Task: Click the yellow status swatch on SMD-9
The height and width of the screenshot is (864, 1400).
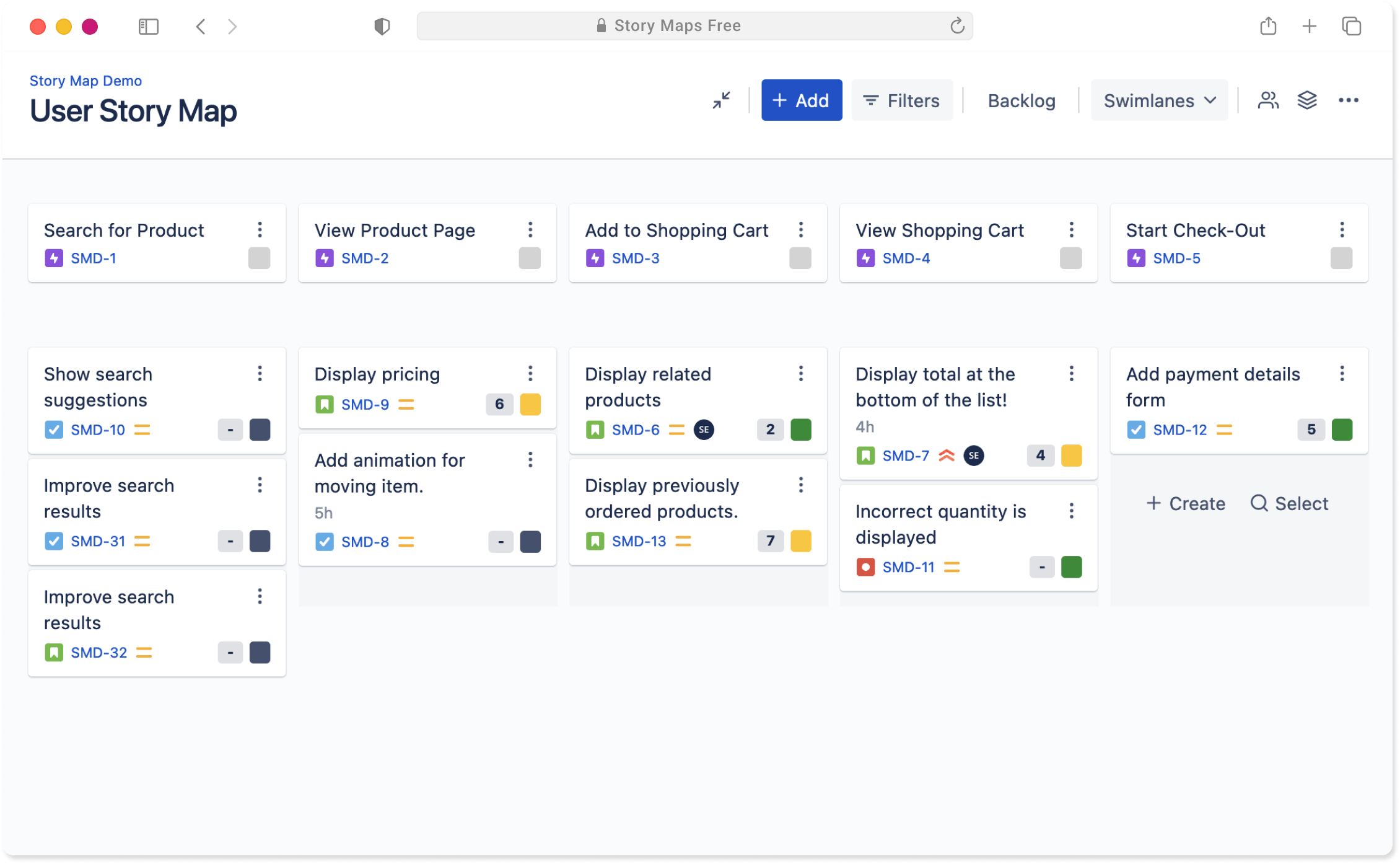Action: (x=530, y=404)
